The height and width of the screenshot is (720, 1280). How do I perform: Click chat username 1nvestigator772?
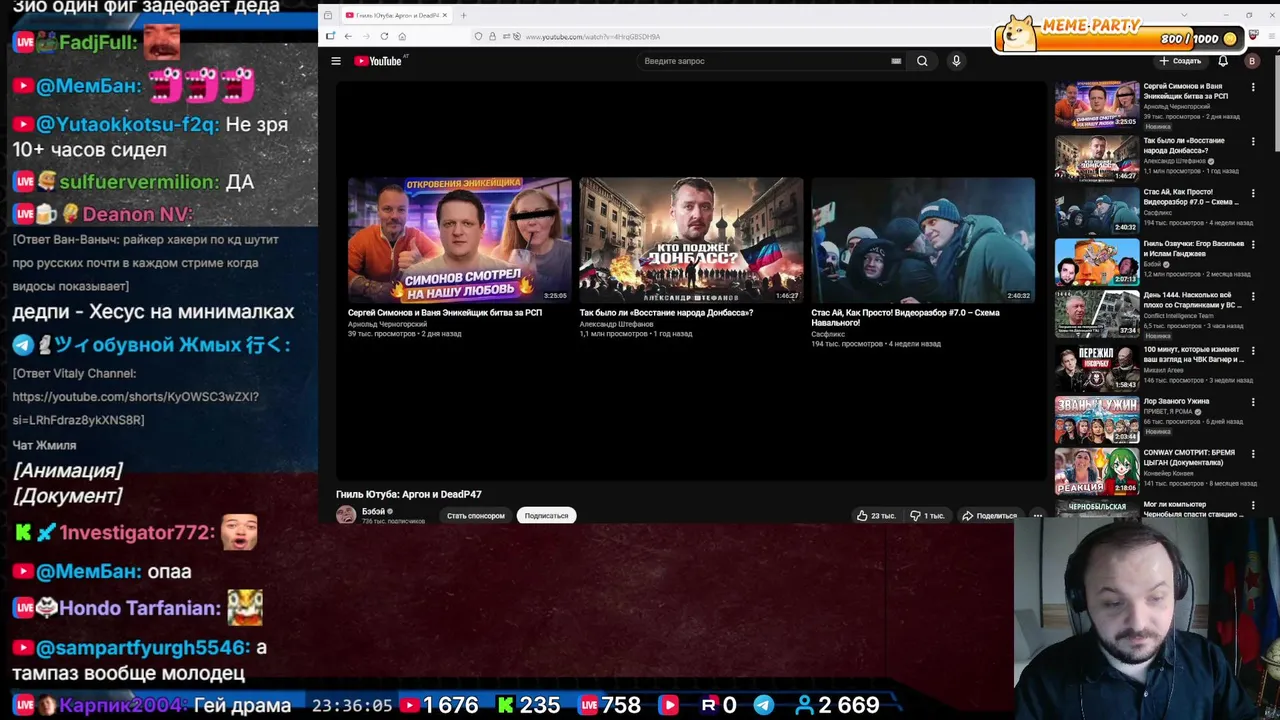(137, 533)
